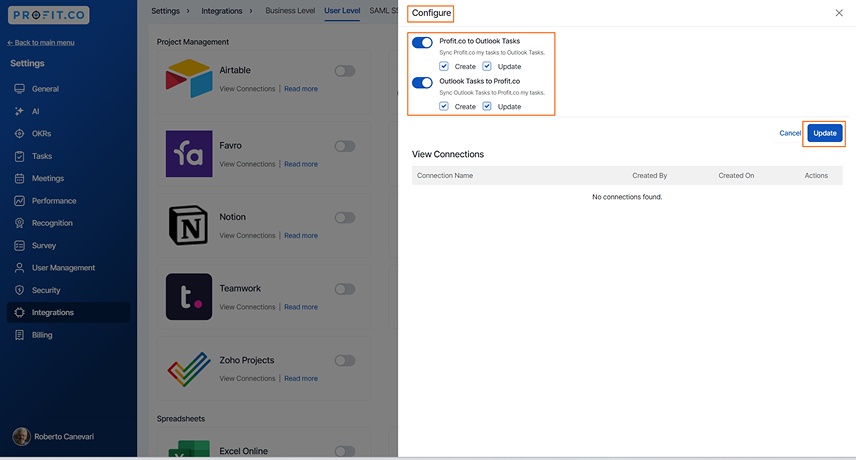Screen dimensions: 856x460
Task: Close the Configure panel with X
Action: (x=839, y=13)
